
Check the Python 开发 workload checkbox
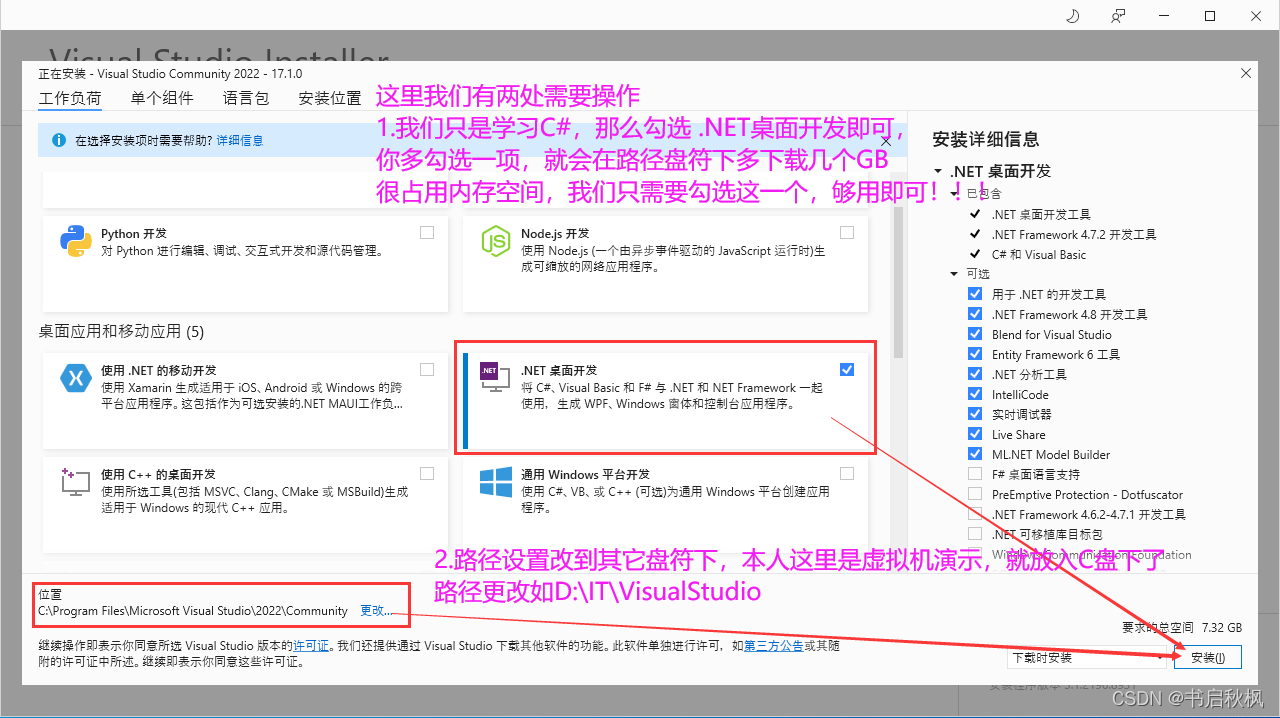pyautogui.click(x=427, y=232)
